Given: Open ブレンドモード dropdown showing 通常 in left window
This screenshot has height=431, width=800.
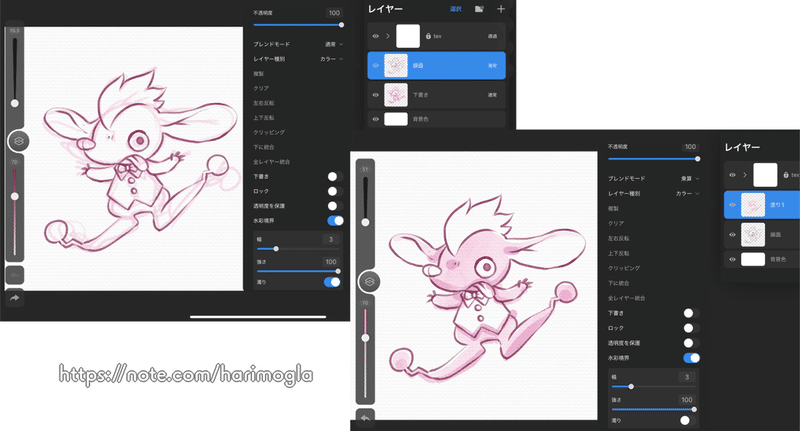Looking at the screenshot, I should [334, 44].
